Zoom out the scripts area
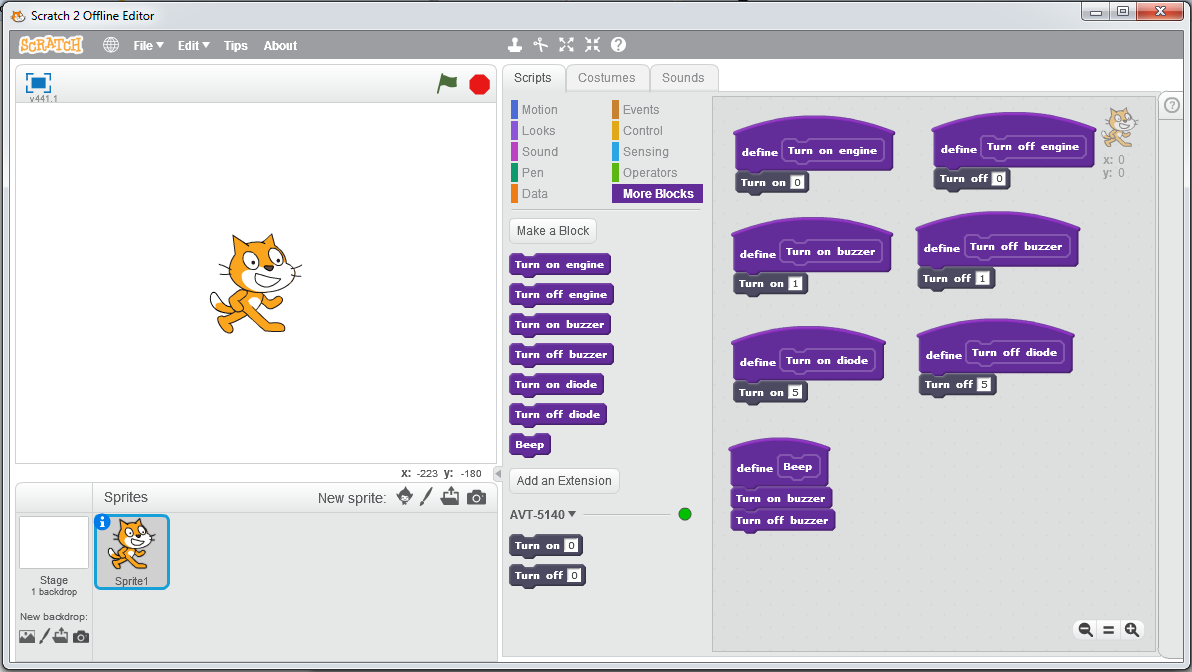Screen dimensions: 1192x672 point(1086,629)
